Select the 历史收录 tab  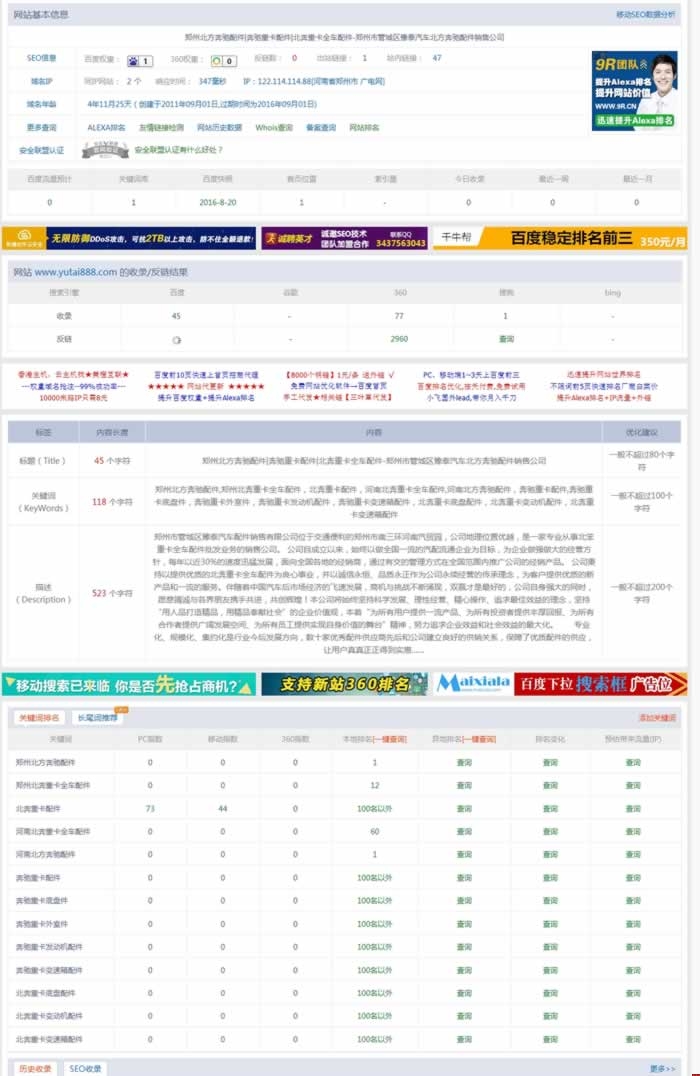[x=35, y=1068]
